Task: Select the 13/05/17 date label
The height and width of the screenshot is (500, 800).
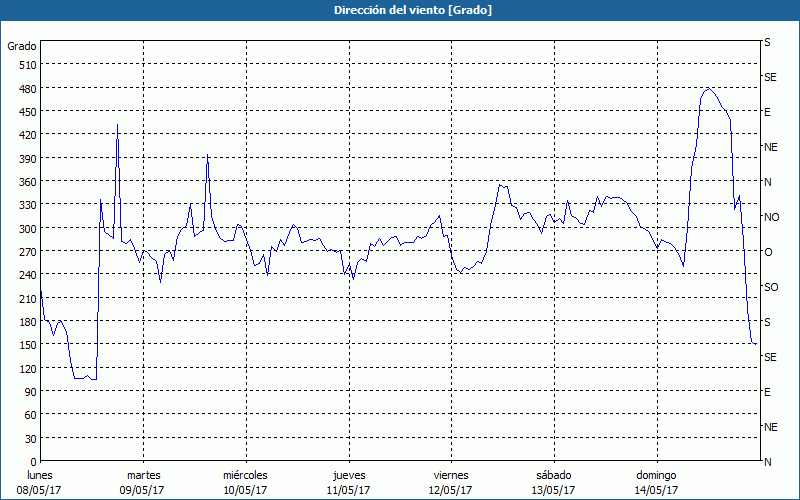Action: pos(553,490)
